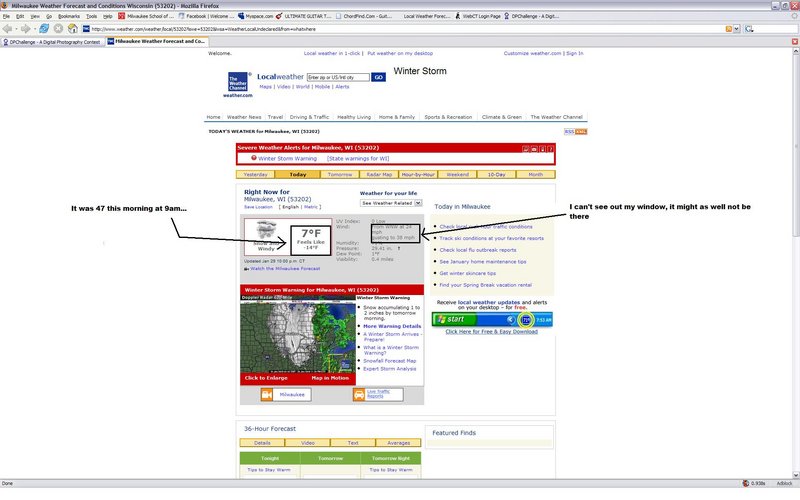The image size is (800, 500).
Task: Open the Maps link under Localweather
Action: coord(265,87)
